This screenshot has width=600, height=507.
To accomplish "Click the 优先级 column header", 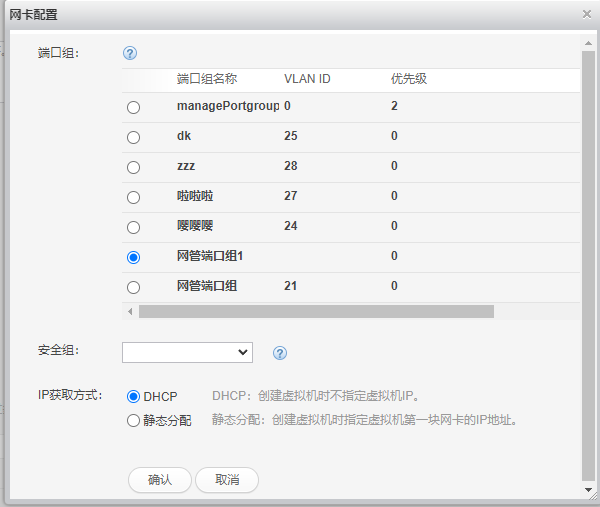I will [409, 79].
